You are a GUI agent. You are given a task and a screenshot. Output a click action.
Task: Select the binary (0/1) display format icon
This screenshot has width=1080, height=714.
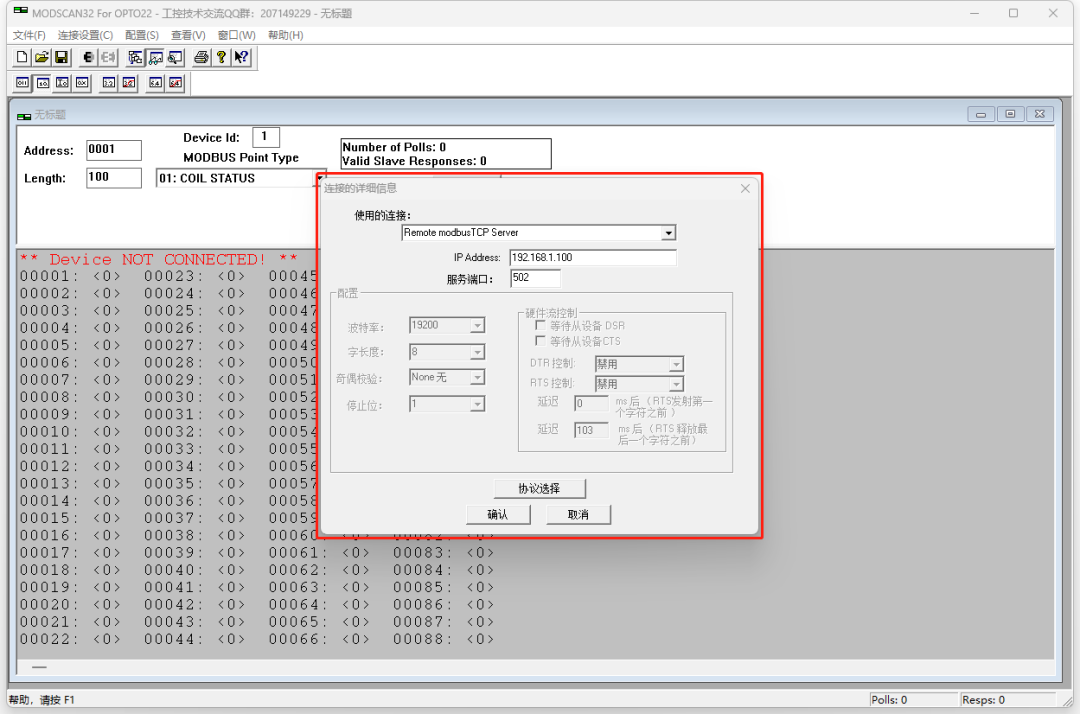[x=22, y=83]
